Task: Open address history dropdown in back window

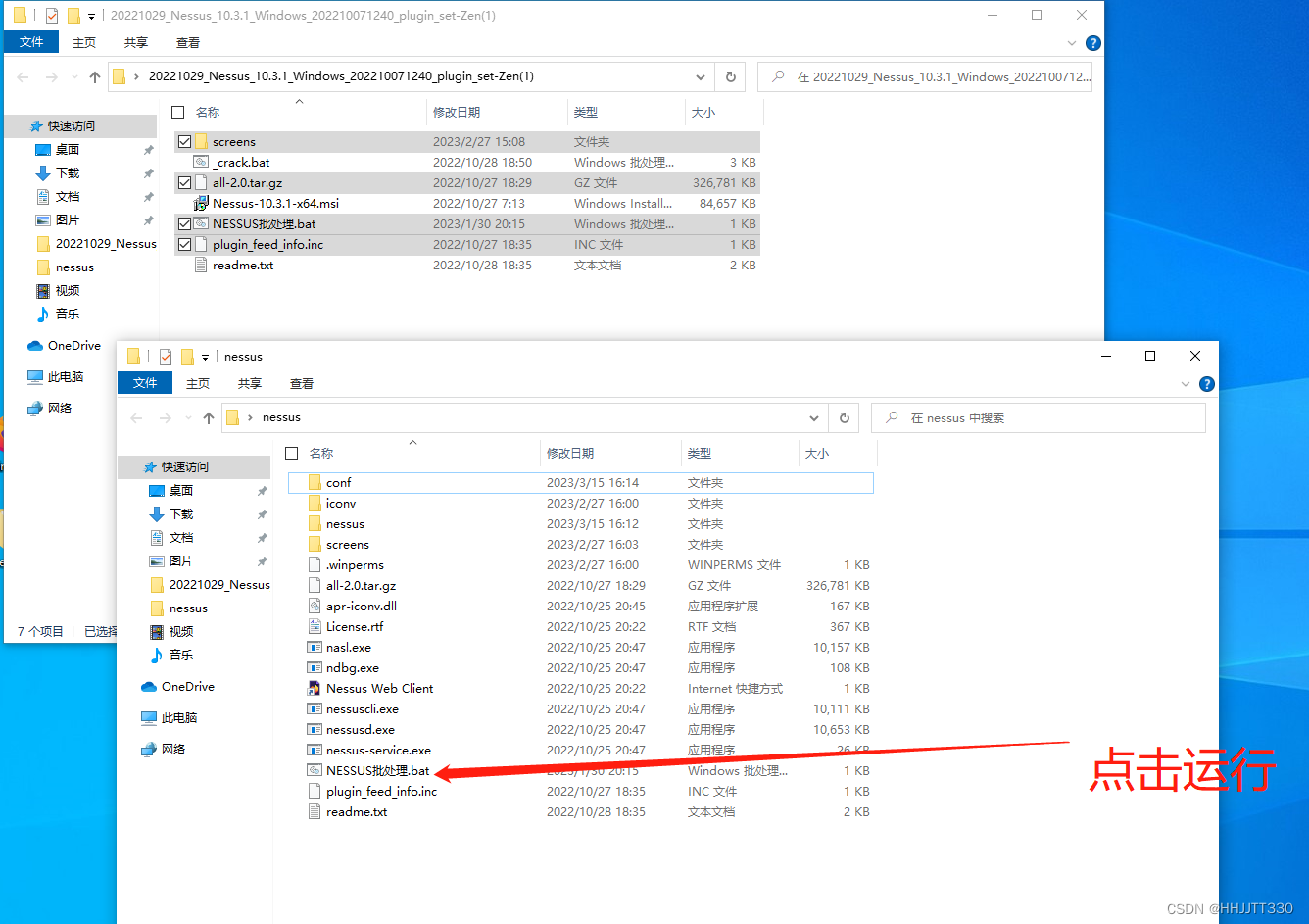Action: tap(701, 77)
